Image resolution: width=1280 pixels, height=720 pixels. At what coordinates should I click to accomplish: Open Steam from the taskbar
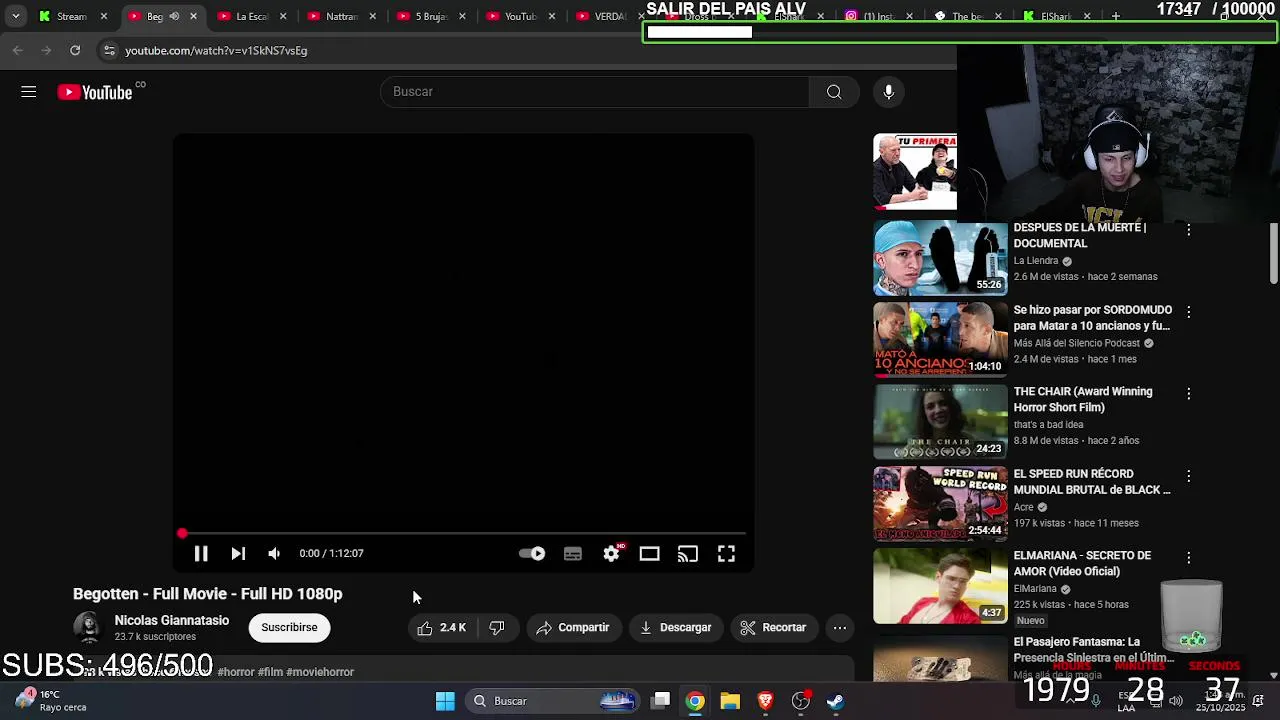tap(835, 701)
